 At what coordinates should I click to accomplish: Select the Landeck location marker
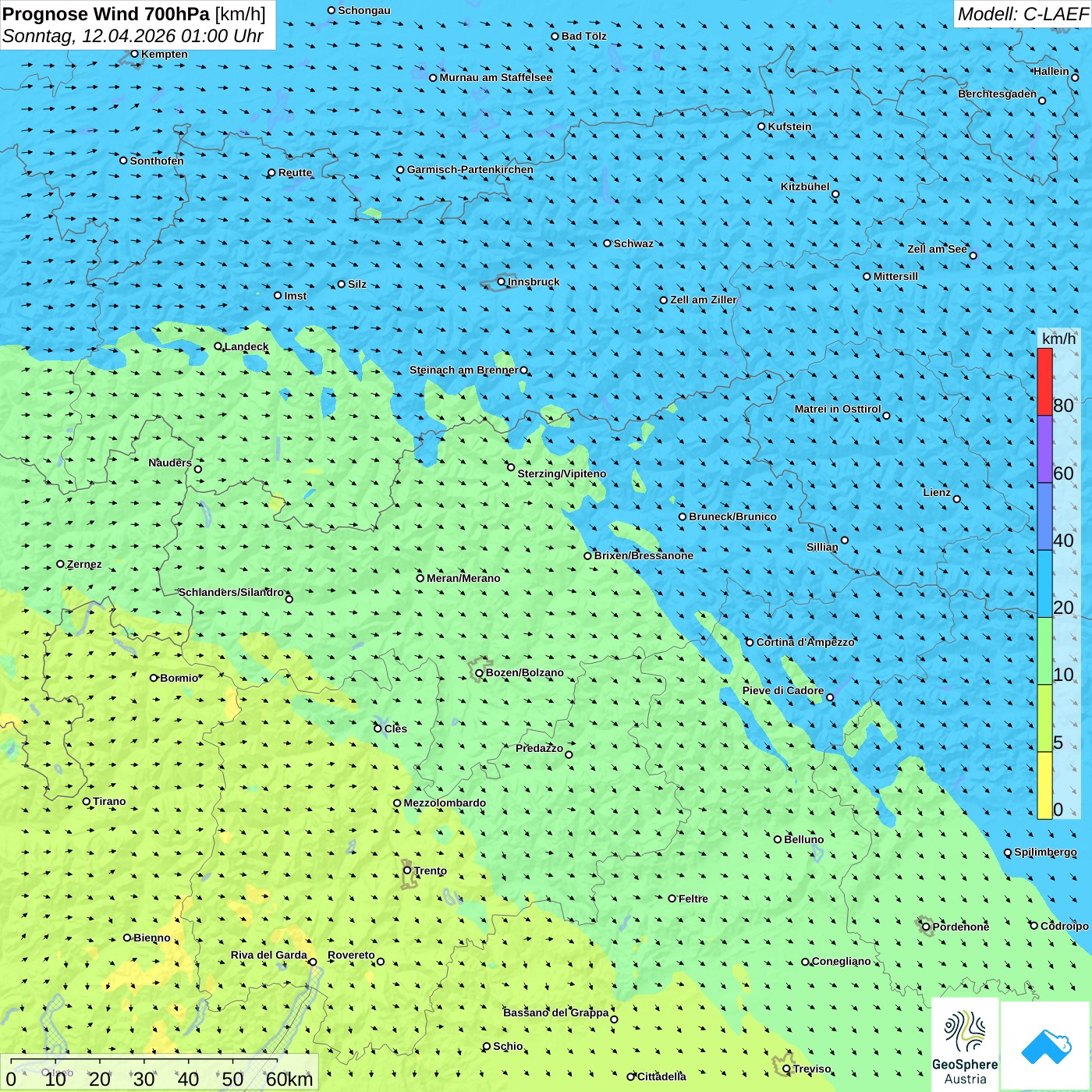218,346
